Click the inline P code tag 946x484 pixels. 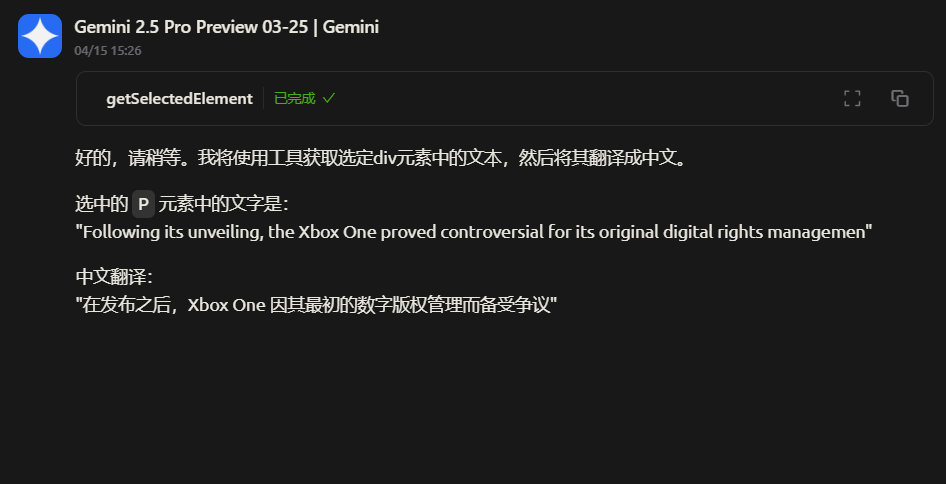pyautogui.click(x=144, y=204)
